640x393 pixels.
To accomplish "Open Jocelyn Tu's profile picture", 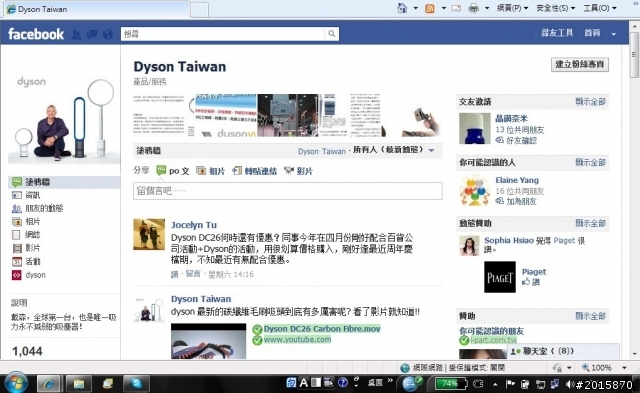I will click(149, 234).
